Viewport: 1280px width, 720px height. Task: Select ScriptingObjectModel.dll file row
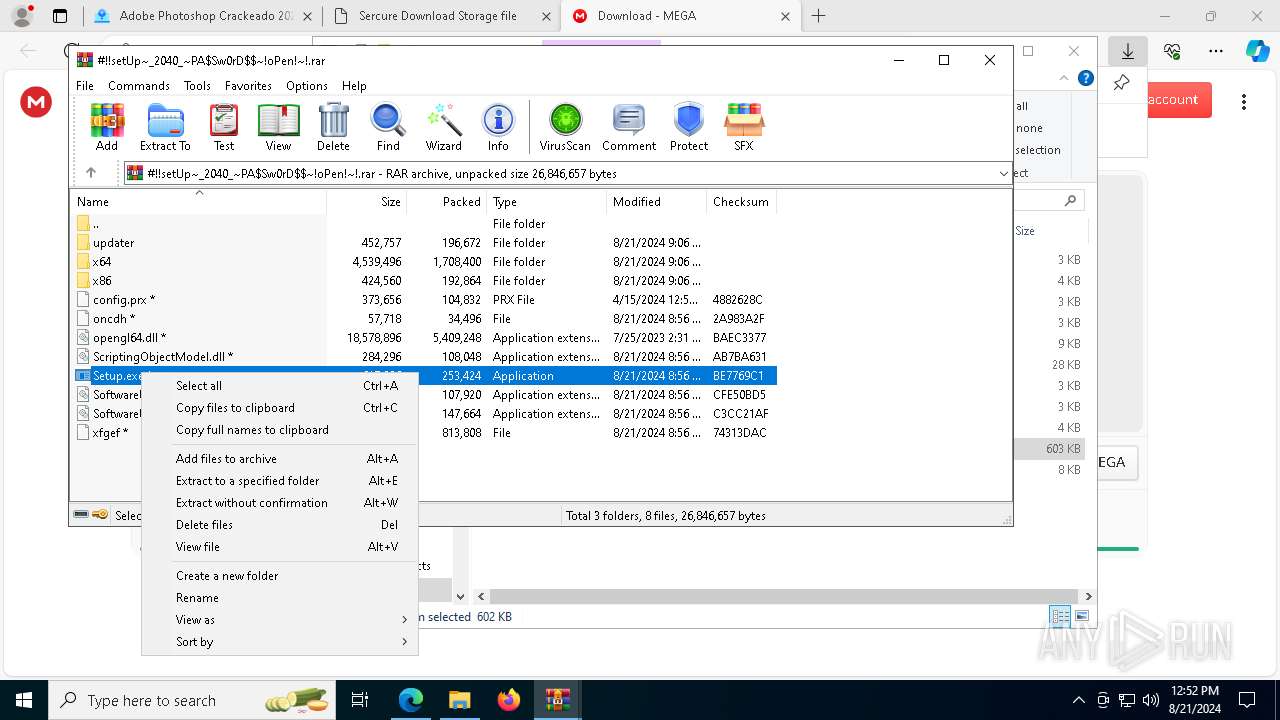[x=424, y=357]
